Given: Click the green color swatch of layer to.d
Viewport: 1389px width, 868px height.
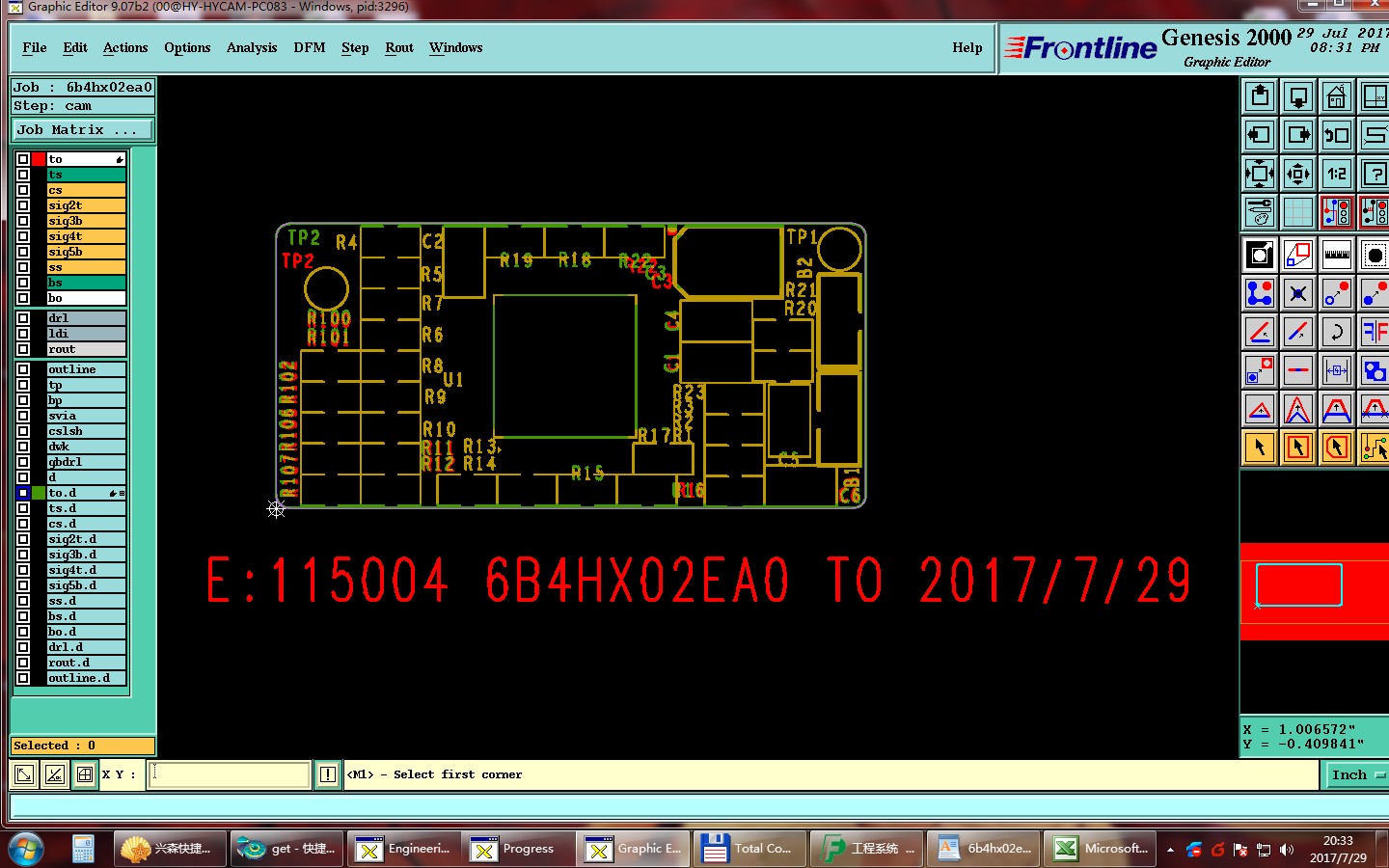Looking at the screenshot, I should pyautogui.click(x=39, y=493).
